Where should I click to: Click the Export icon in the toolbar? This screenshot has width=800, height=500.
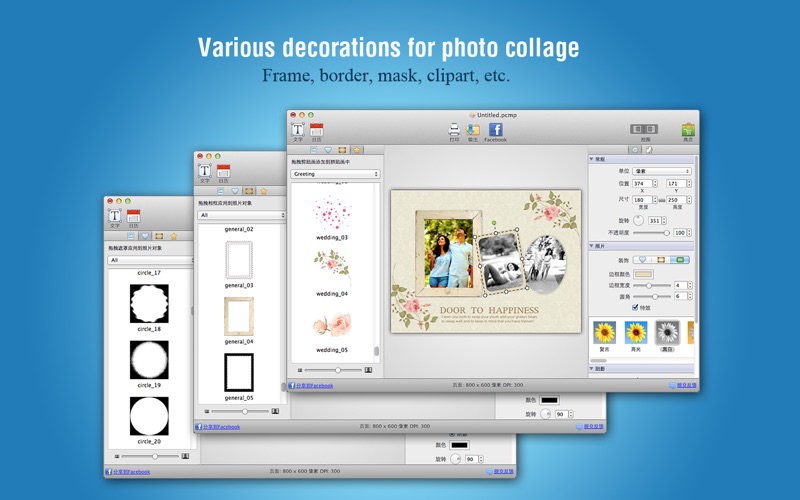[473, 129]
